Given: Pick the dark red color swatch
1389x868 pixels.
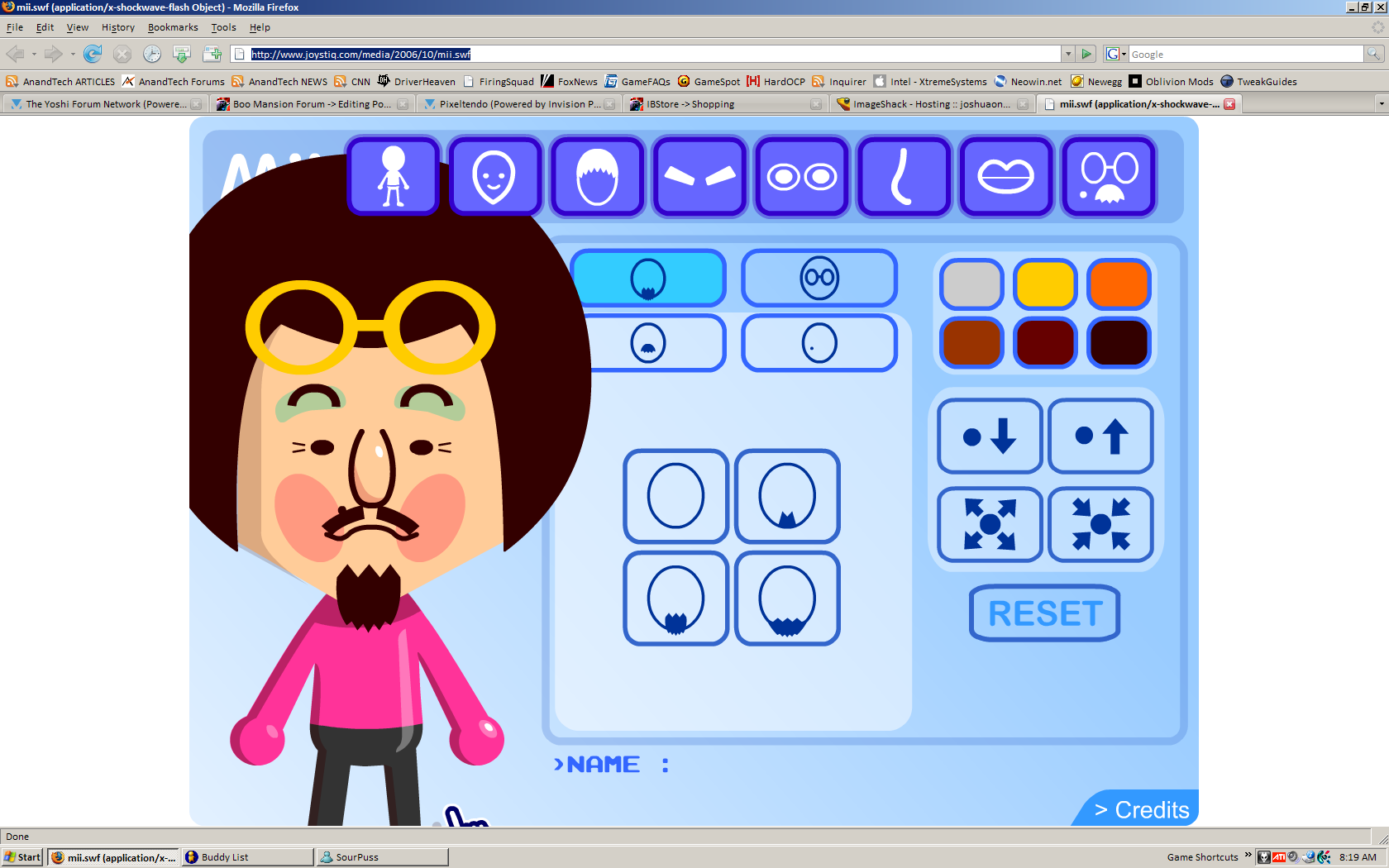Looking at the screenshot, I should point(1045,342).
